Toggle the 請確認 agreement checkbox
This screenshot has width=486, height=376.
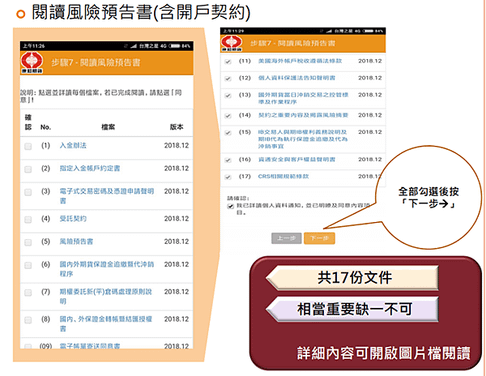[230, 206]
